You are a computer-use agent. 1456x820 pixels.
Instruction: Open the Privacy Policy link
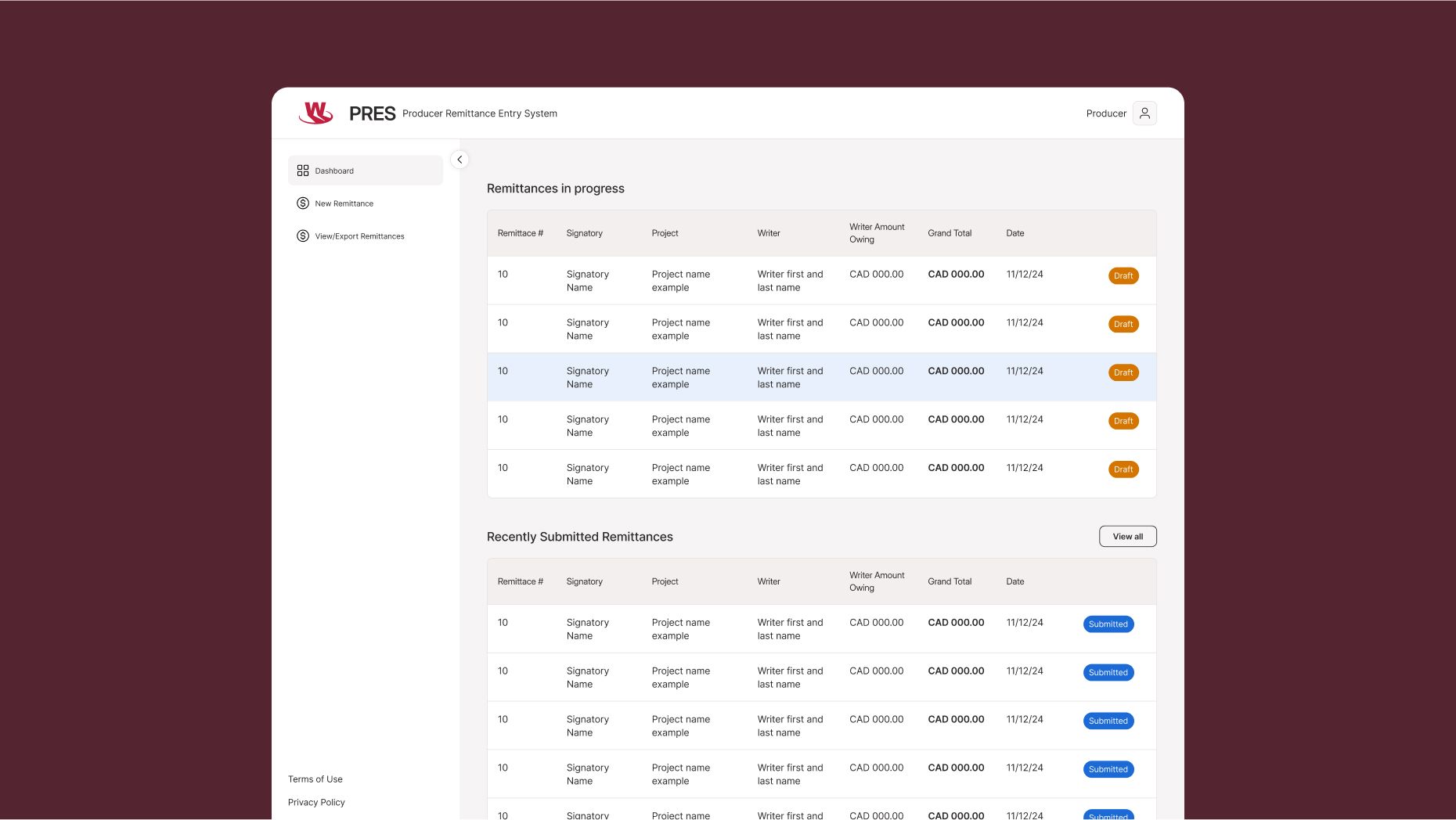click(x=316, y=803)
